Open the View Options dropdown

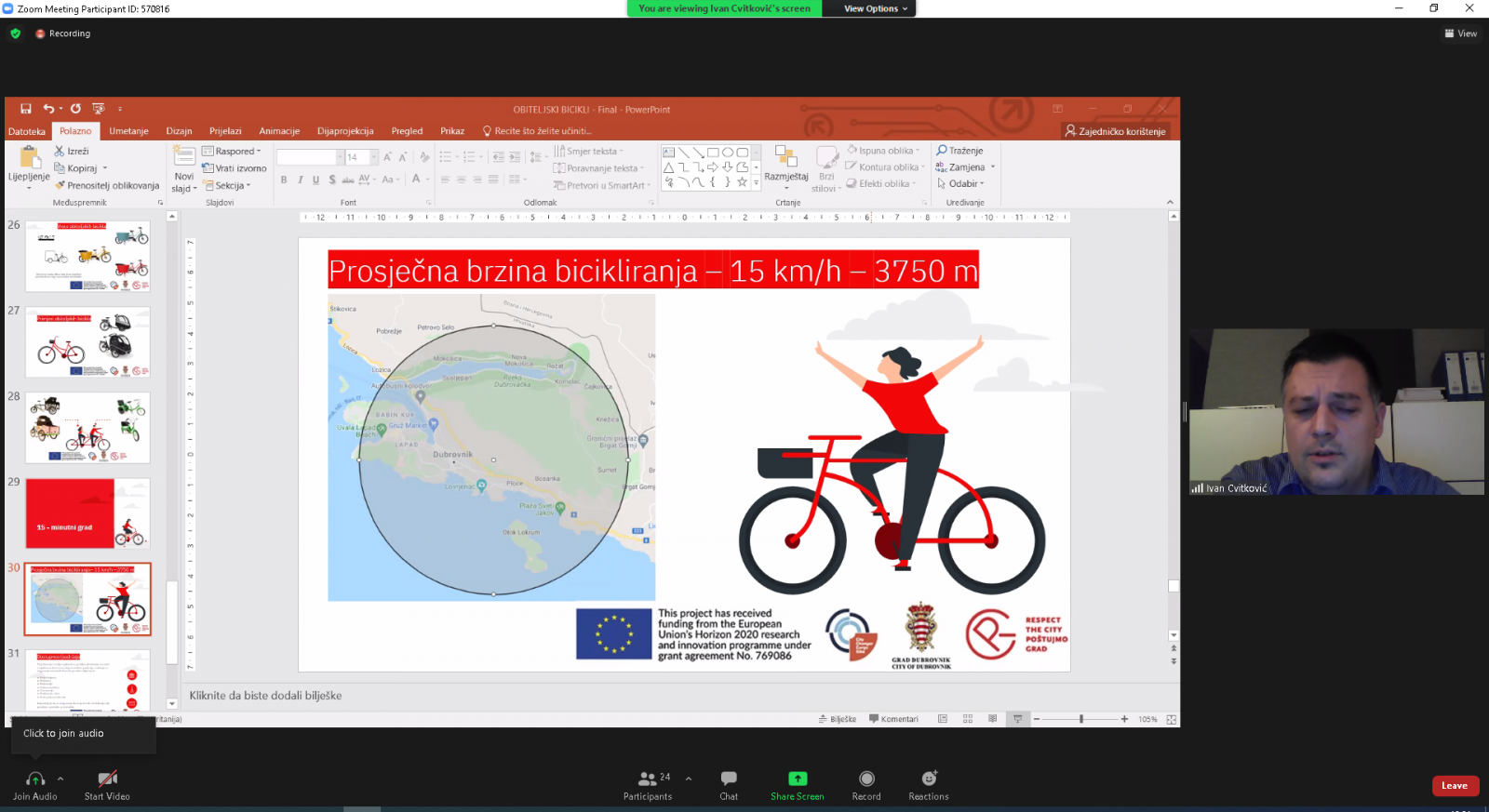tap(875, 8)
